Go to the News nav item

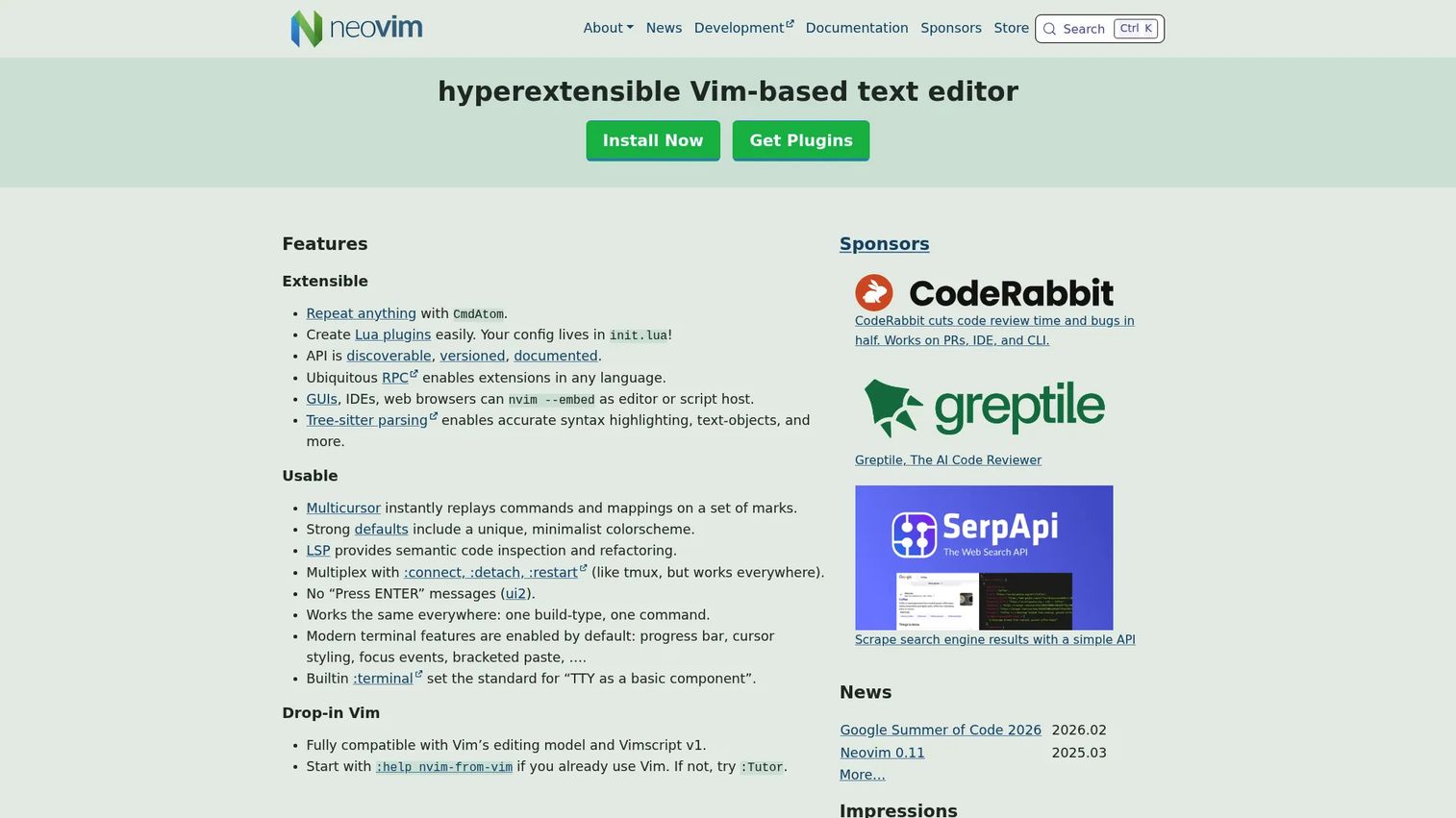(x=664, y=28)
